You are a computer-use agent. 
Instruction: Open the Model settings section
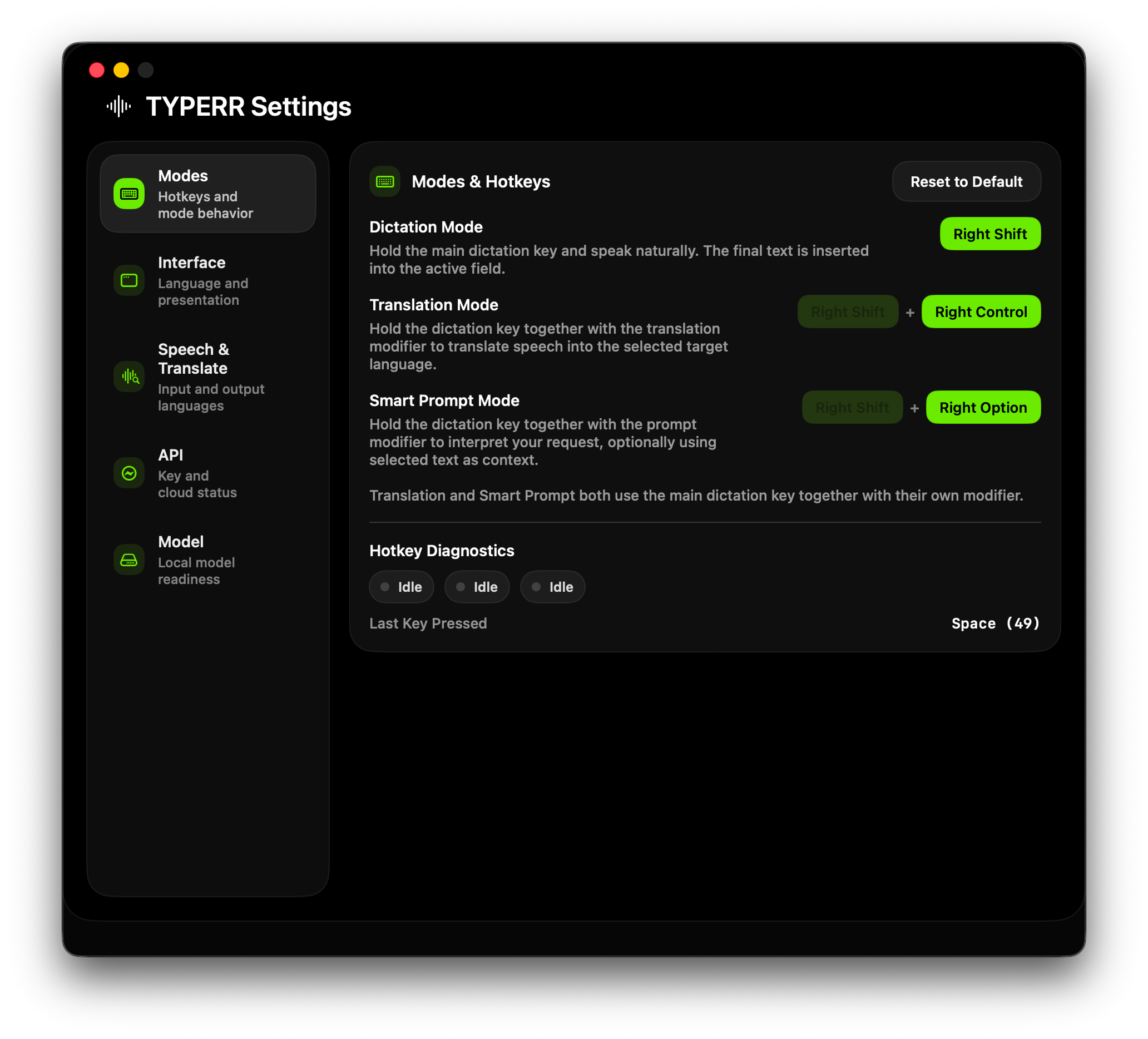point(194,560)
